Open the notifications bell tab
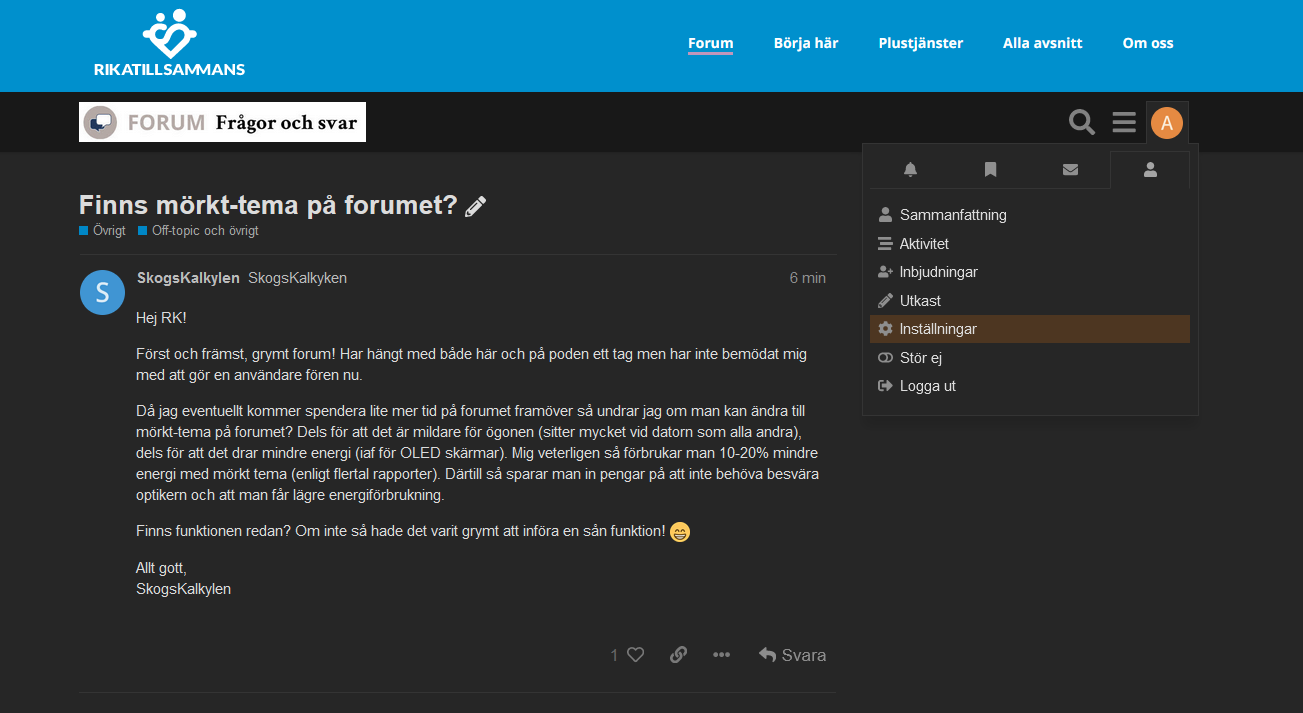Viewport: 1303px width, 713px height. [910, 170]
